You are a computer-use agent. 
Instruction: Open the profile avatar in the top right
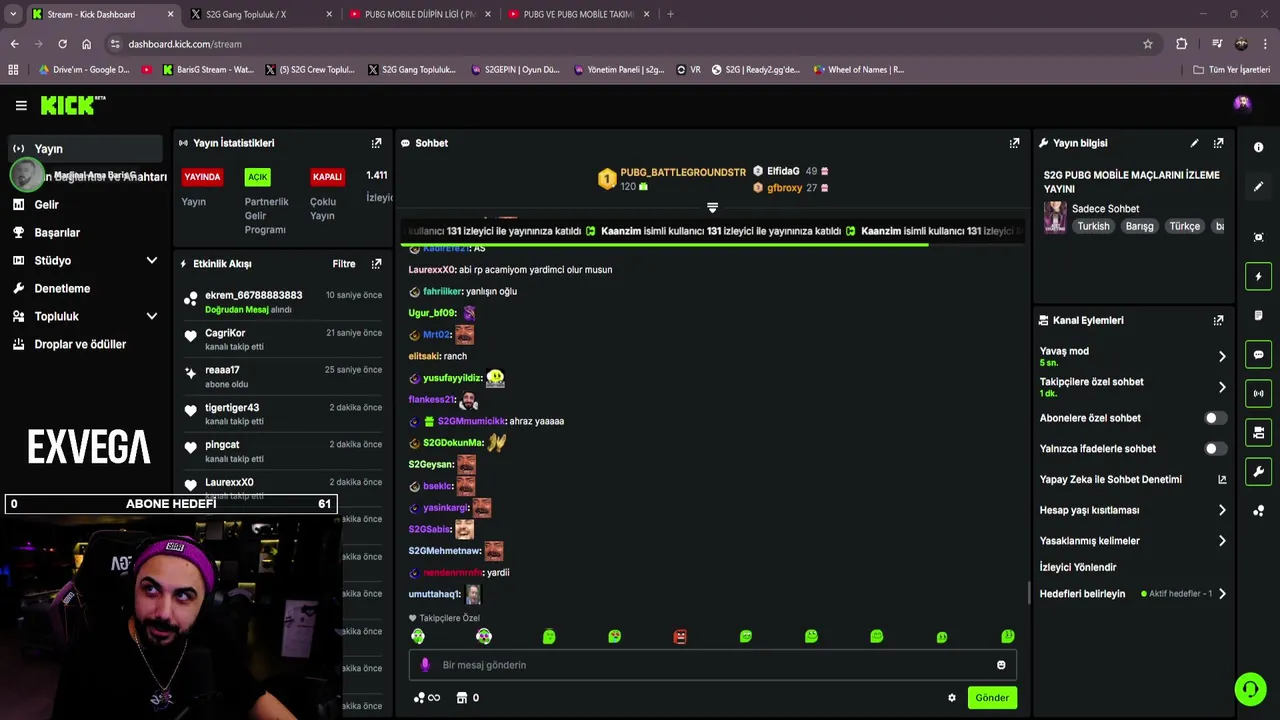click(1242, 103)
